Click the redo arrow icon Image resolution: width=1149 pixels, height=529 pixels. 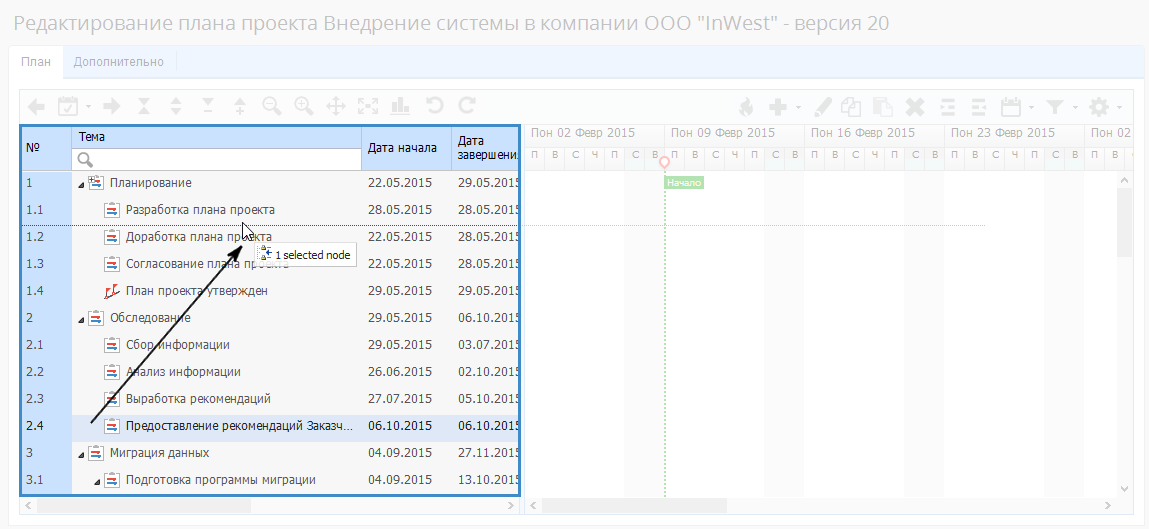[x=467, y=105]
